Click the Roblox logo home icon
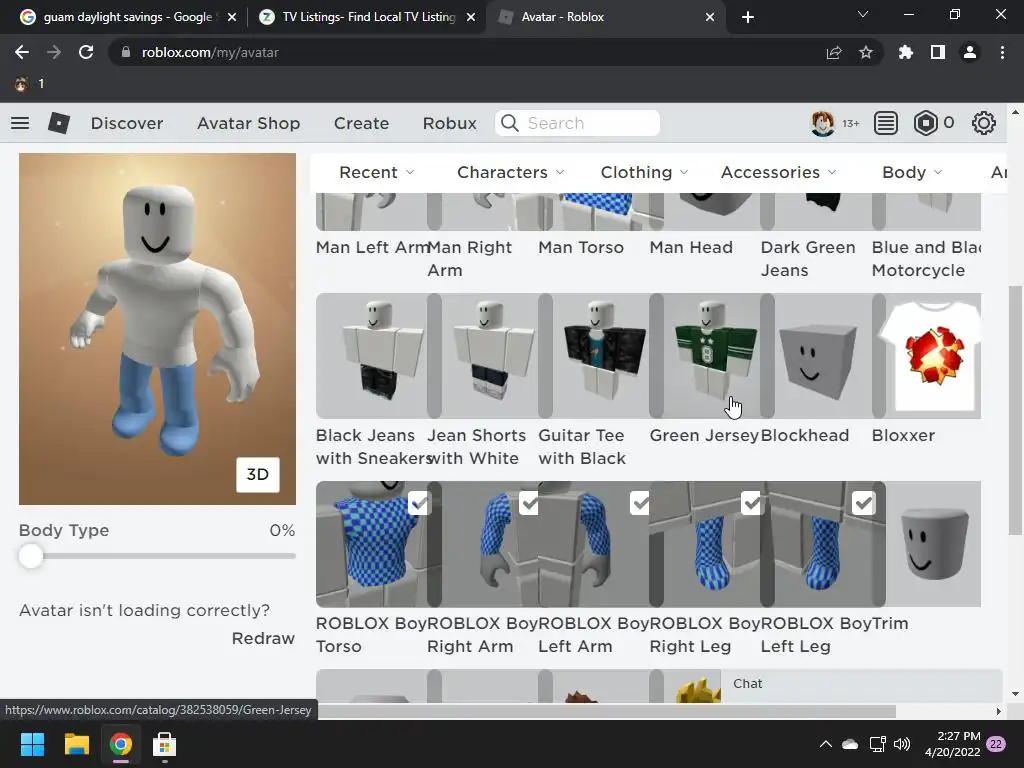The height and width of the screenshot is (768, 1024). click(59, 123)
